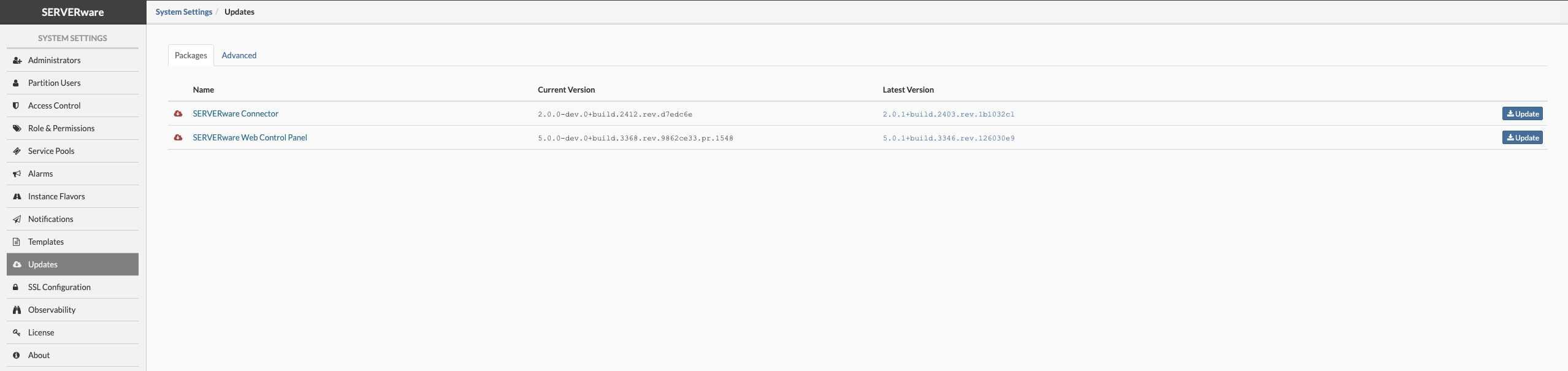Switch to the Advanced tab
The height and width of the screenshot is (371, 1568).
(x=239, y=55)
